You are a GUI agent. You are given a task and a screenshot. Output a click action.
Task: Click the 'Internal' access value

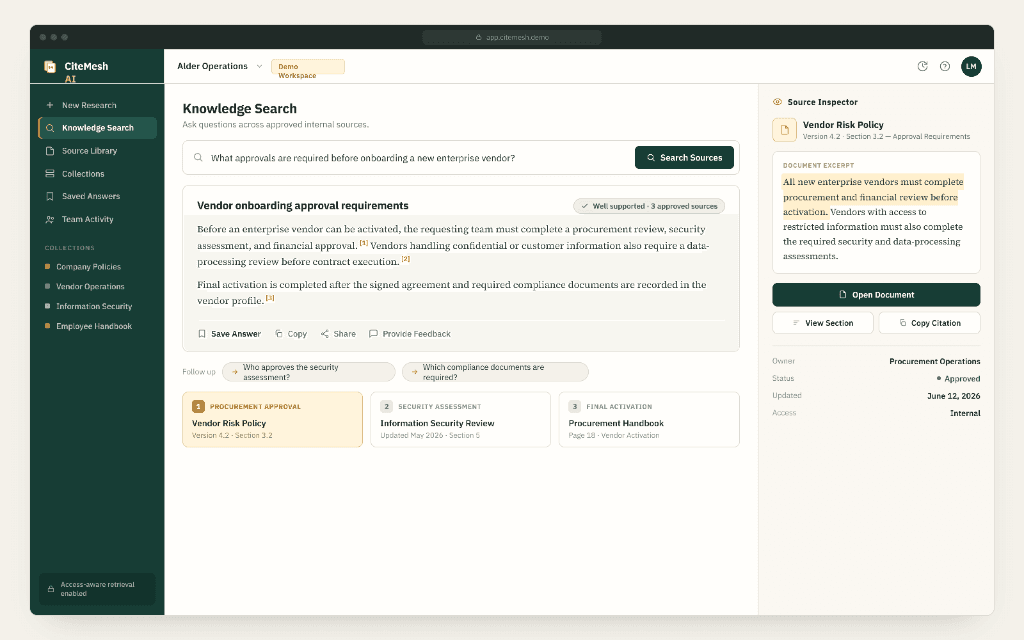[x=965, y=413]
